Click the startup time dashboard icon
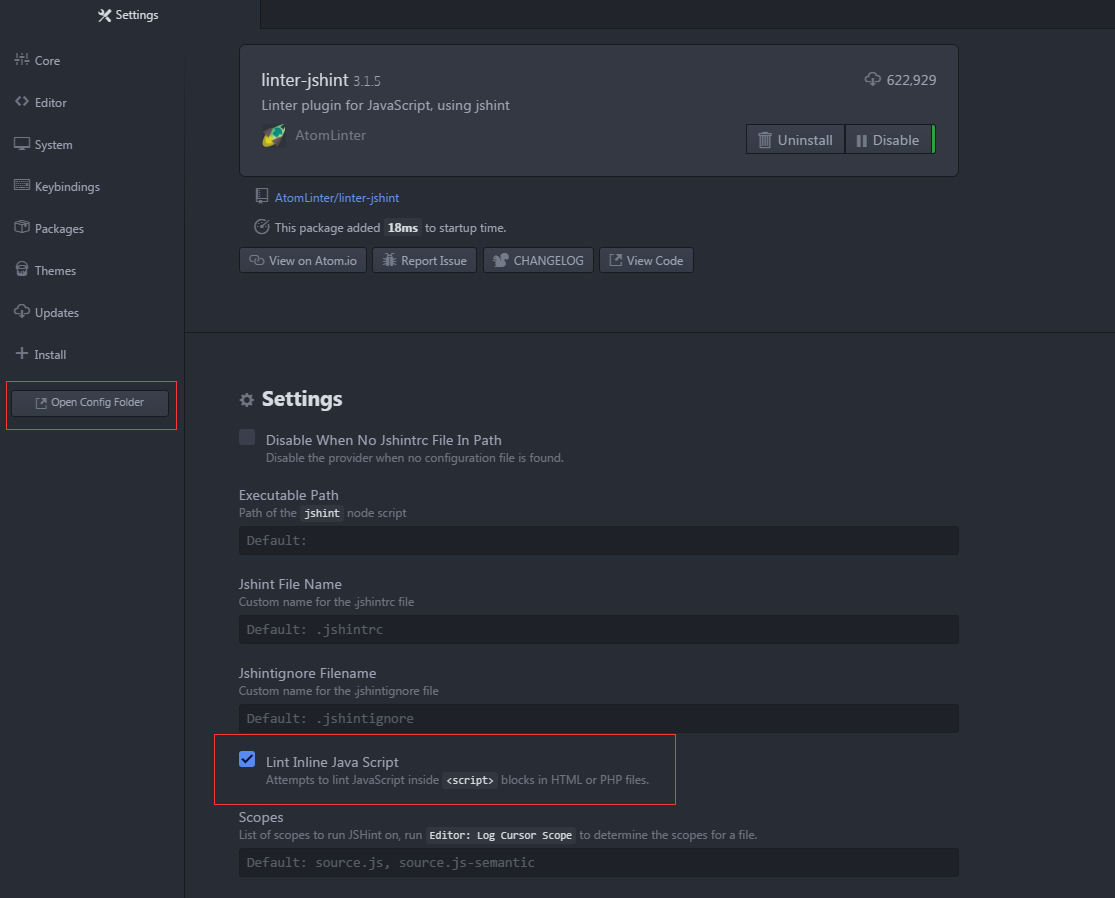 (x=262, y=227)
